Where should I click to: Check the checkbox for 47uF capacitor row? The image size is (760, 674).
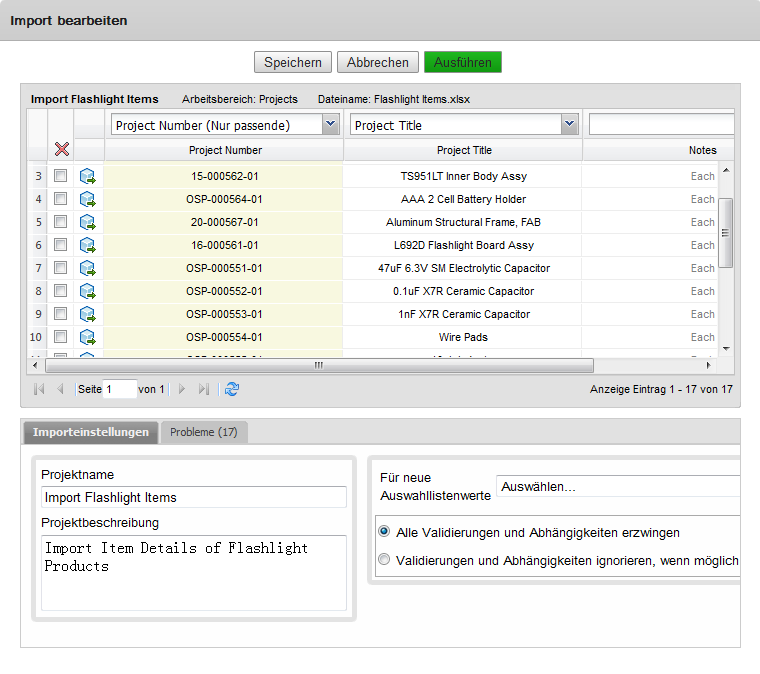pos(61,267)
